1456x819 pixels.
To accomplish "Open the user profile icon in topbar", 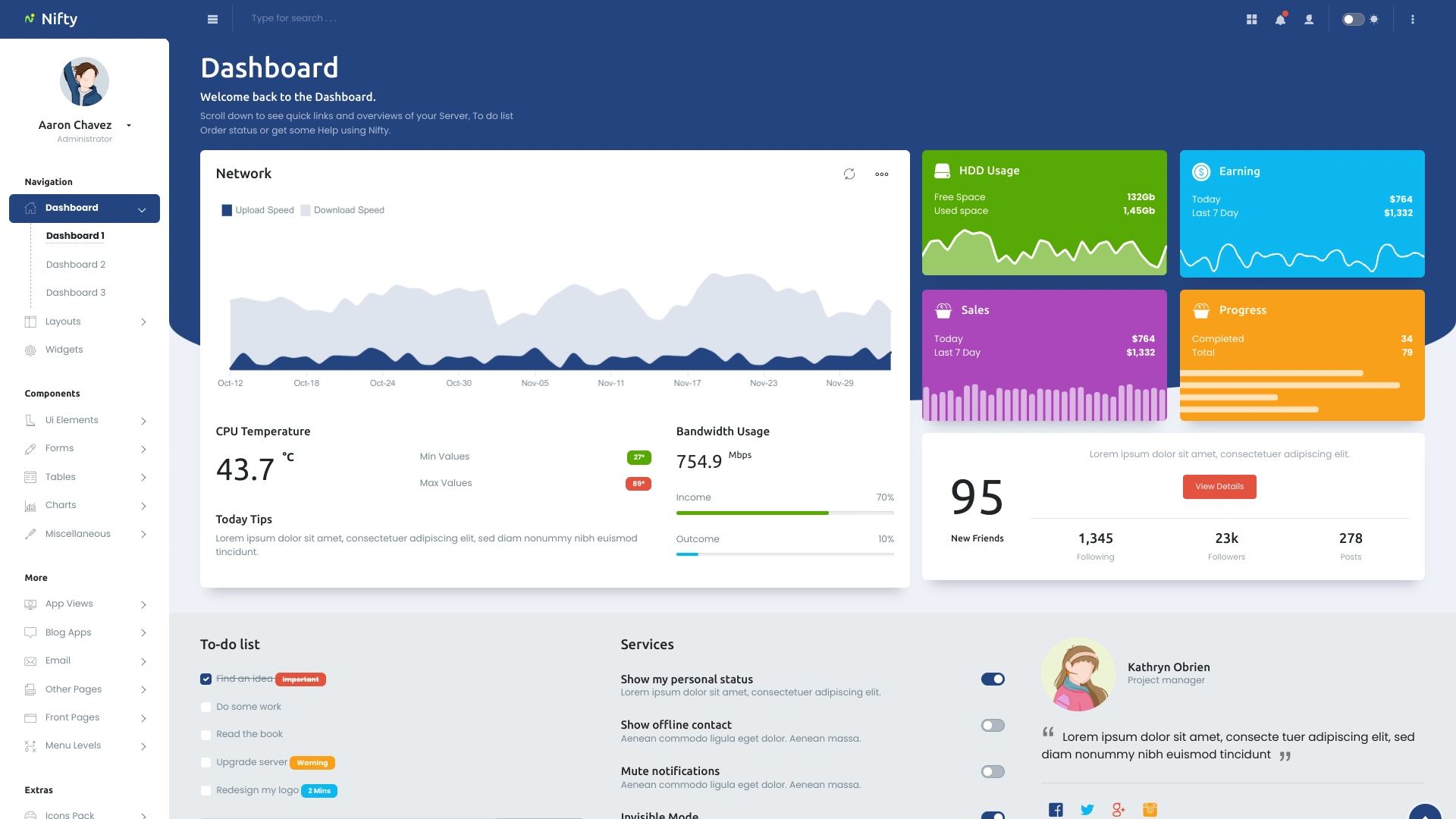I will [x=1310, y=19].
